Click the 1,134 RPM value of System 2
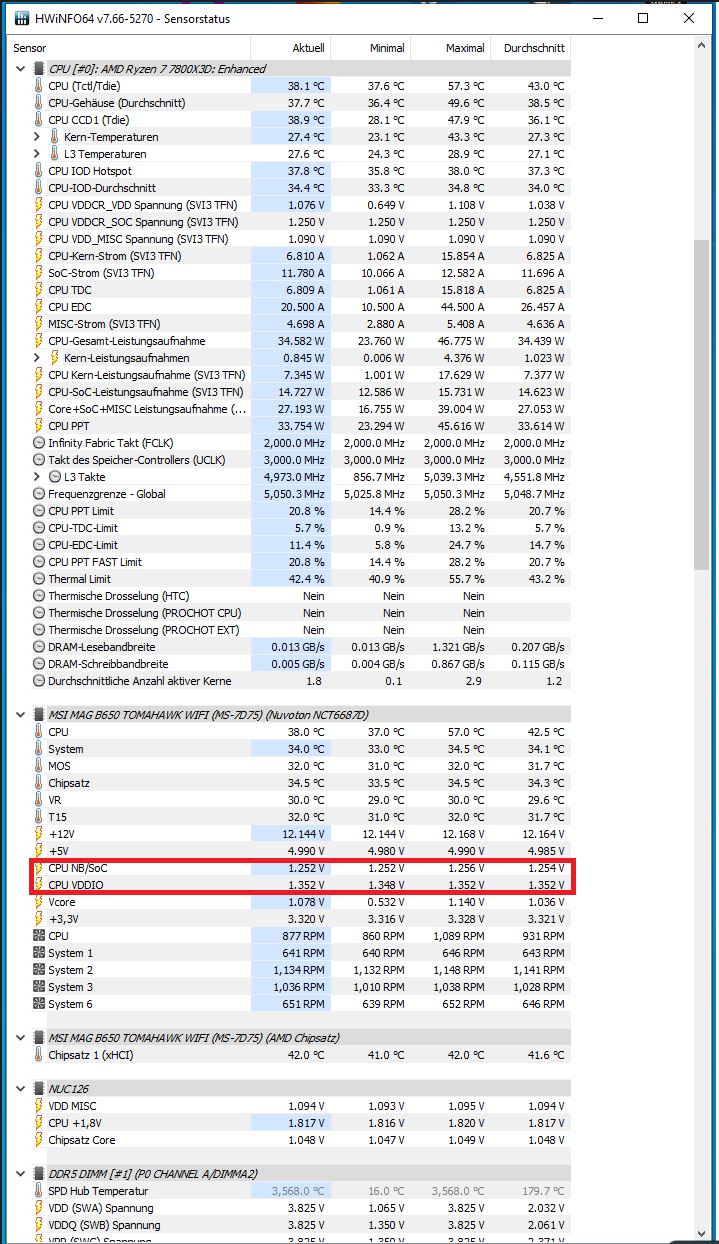719x1244 pixels. click(300, 970)
